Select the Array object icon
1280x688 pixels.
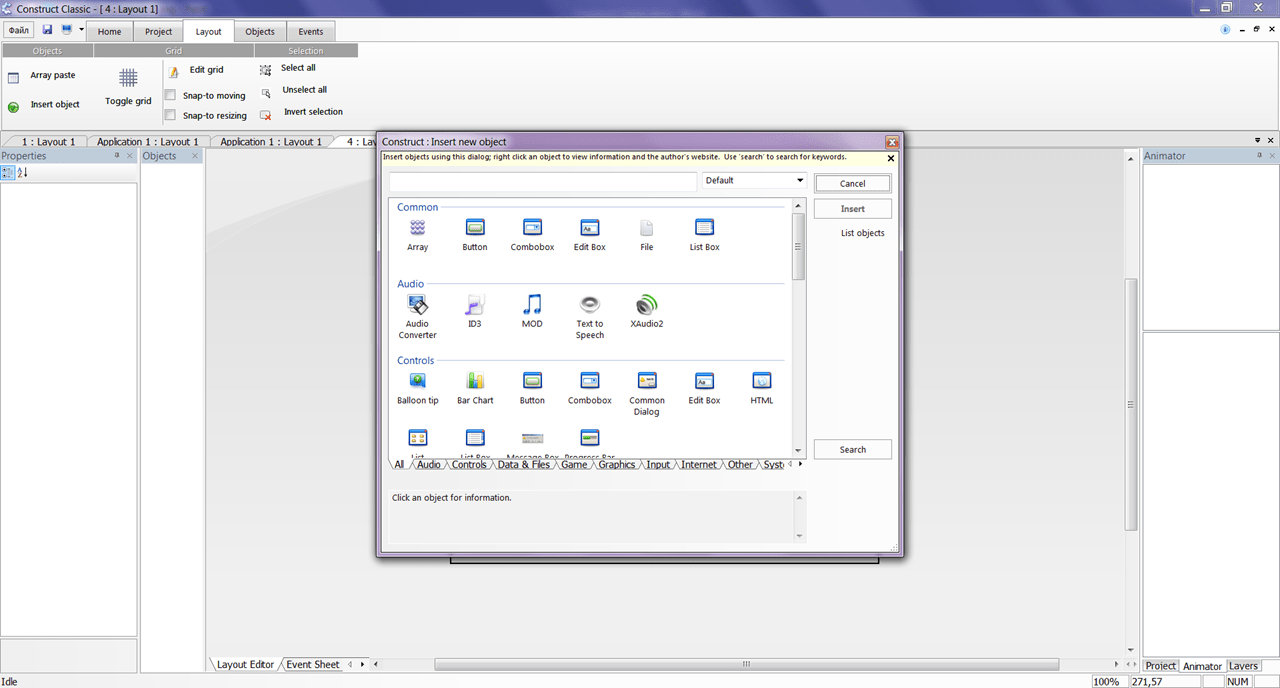pos(417,228)
